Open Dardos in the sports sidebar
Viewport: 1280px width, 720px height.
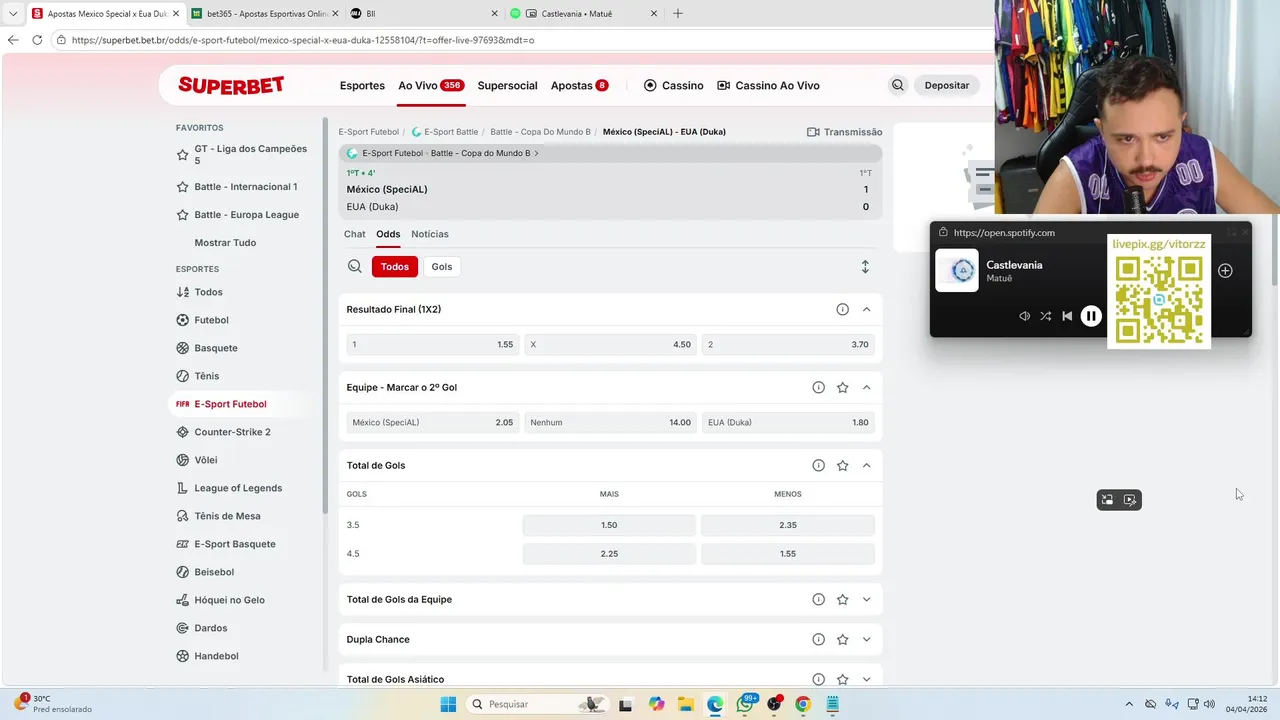click(x=211, y=628)
